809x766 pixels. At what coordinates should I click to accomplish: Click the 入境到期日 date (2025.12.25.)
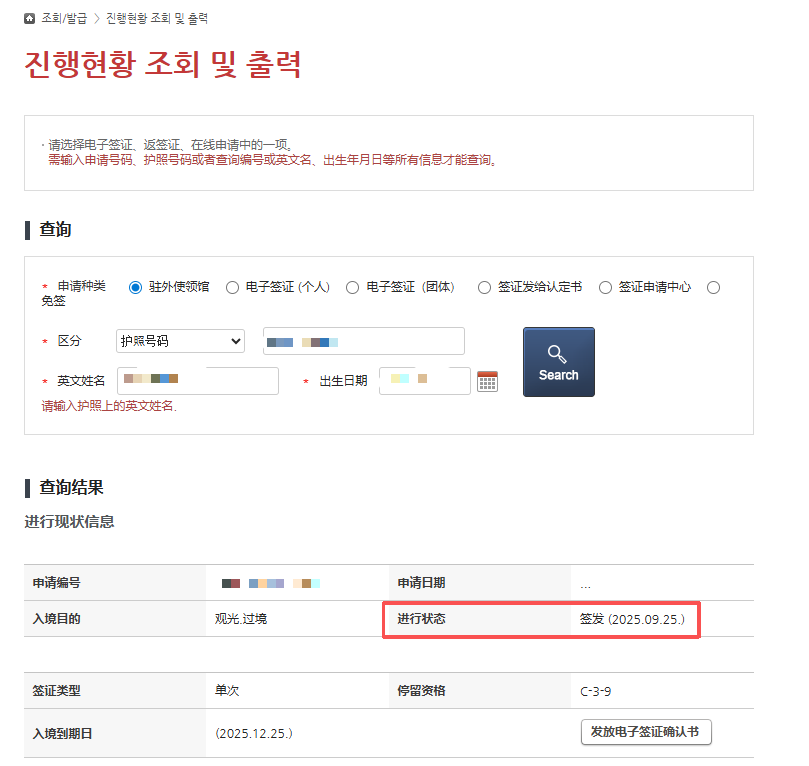[254, 733]
